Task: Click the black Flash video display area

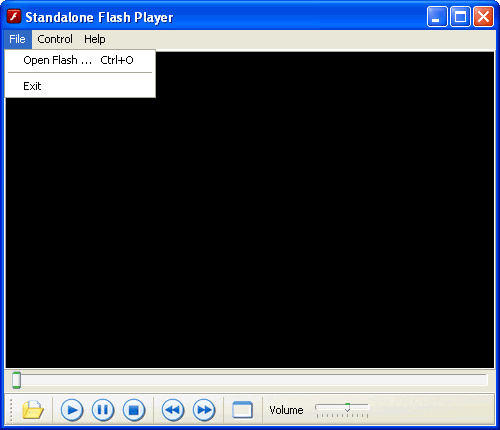Action: (x=250, y=210)
